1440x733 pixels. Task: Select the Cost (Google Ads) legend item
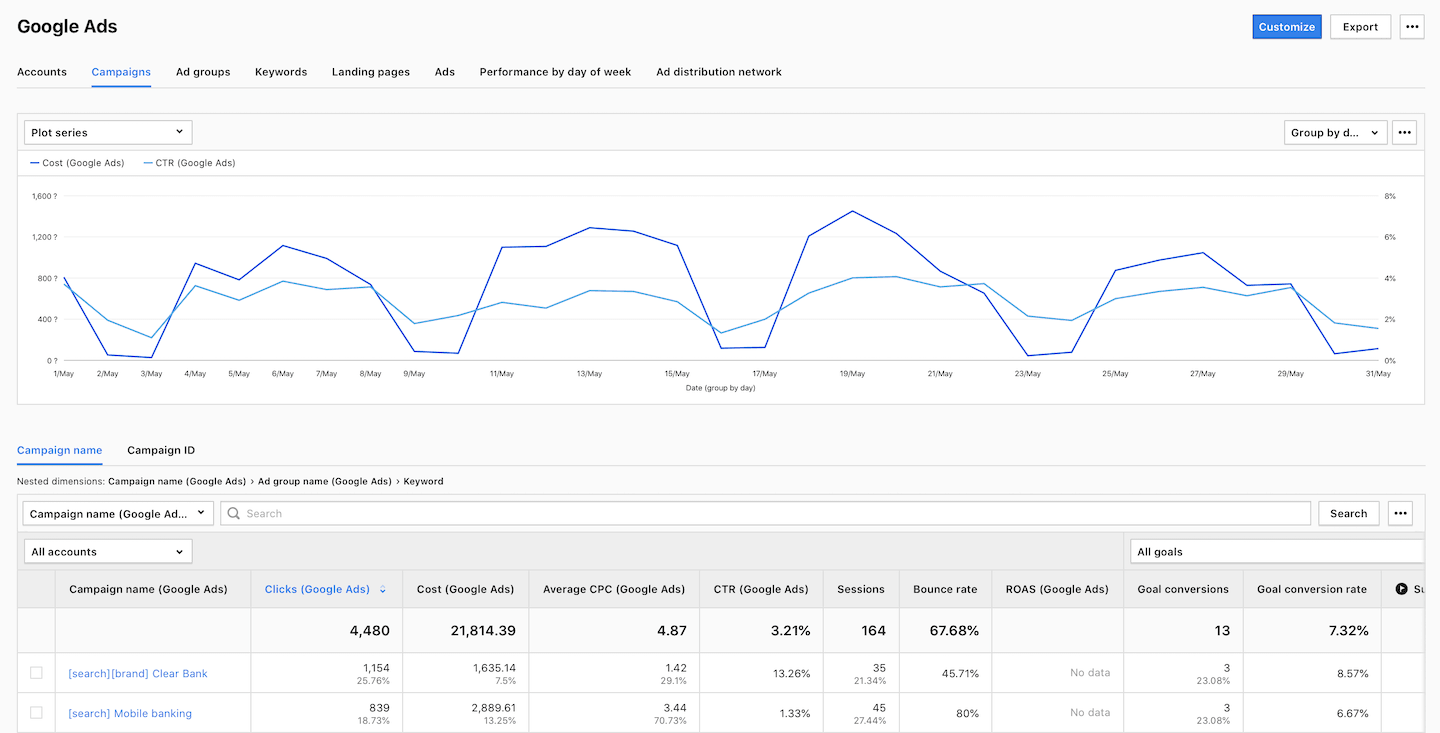pos(77,162)
